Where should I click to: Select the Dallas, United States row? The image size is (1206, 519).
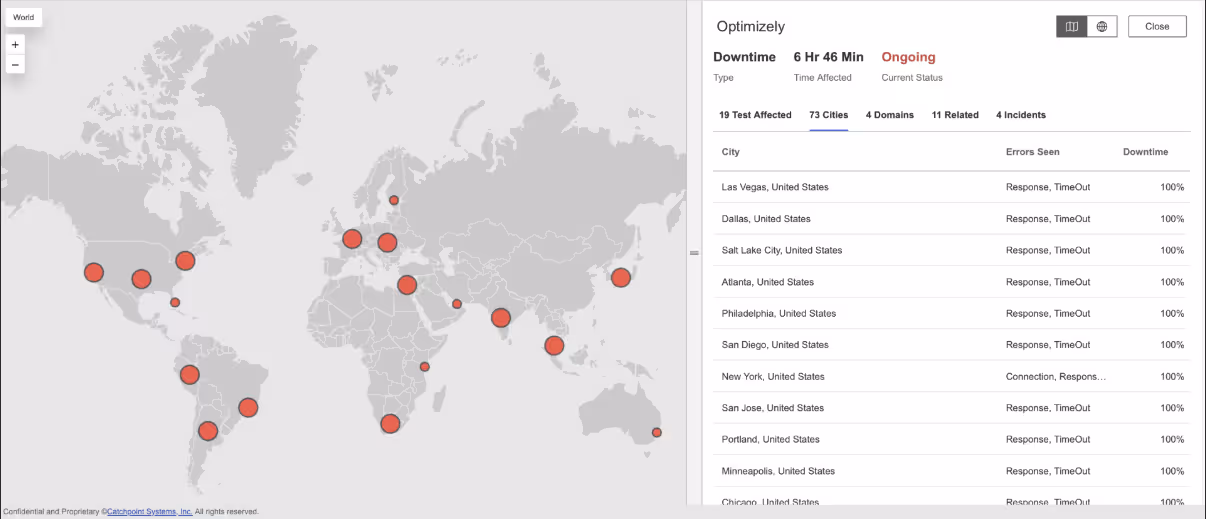952,219
